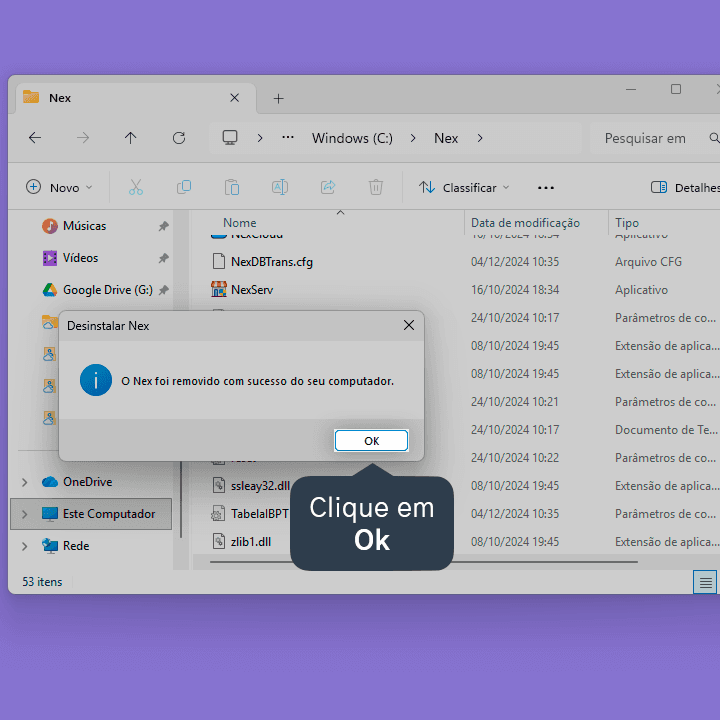Click the Aplicativo type of NexServ
The image size is (720, 720).
pyautogui.click(x=641, y=290)
